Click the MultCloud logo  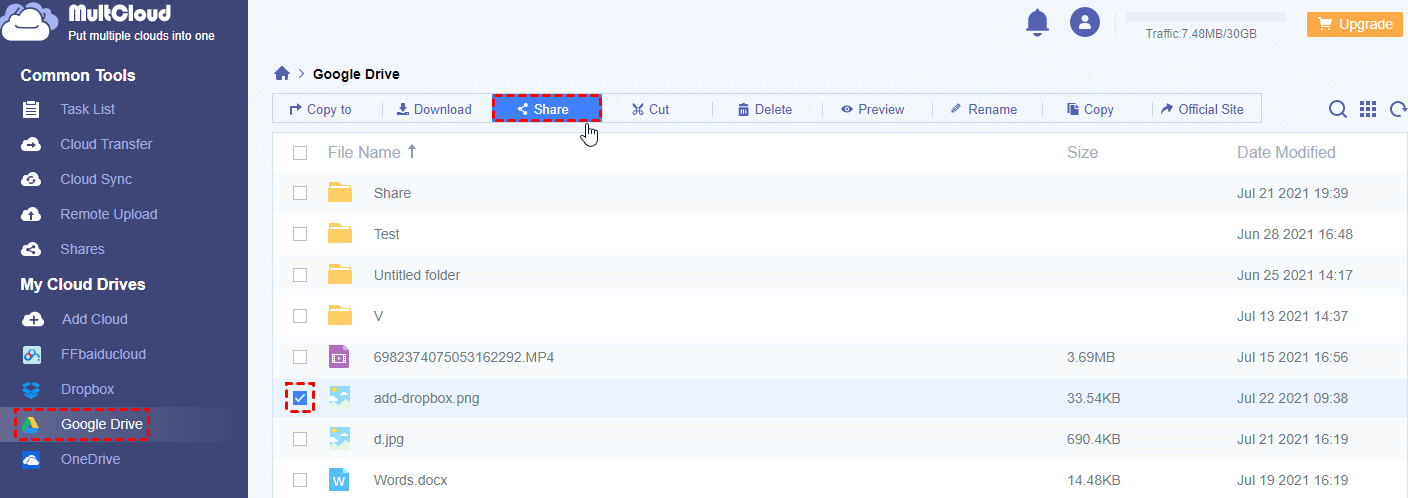click(x=110, y=24)
